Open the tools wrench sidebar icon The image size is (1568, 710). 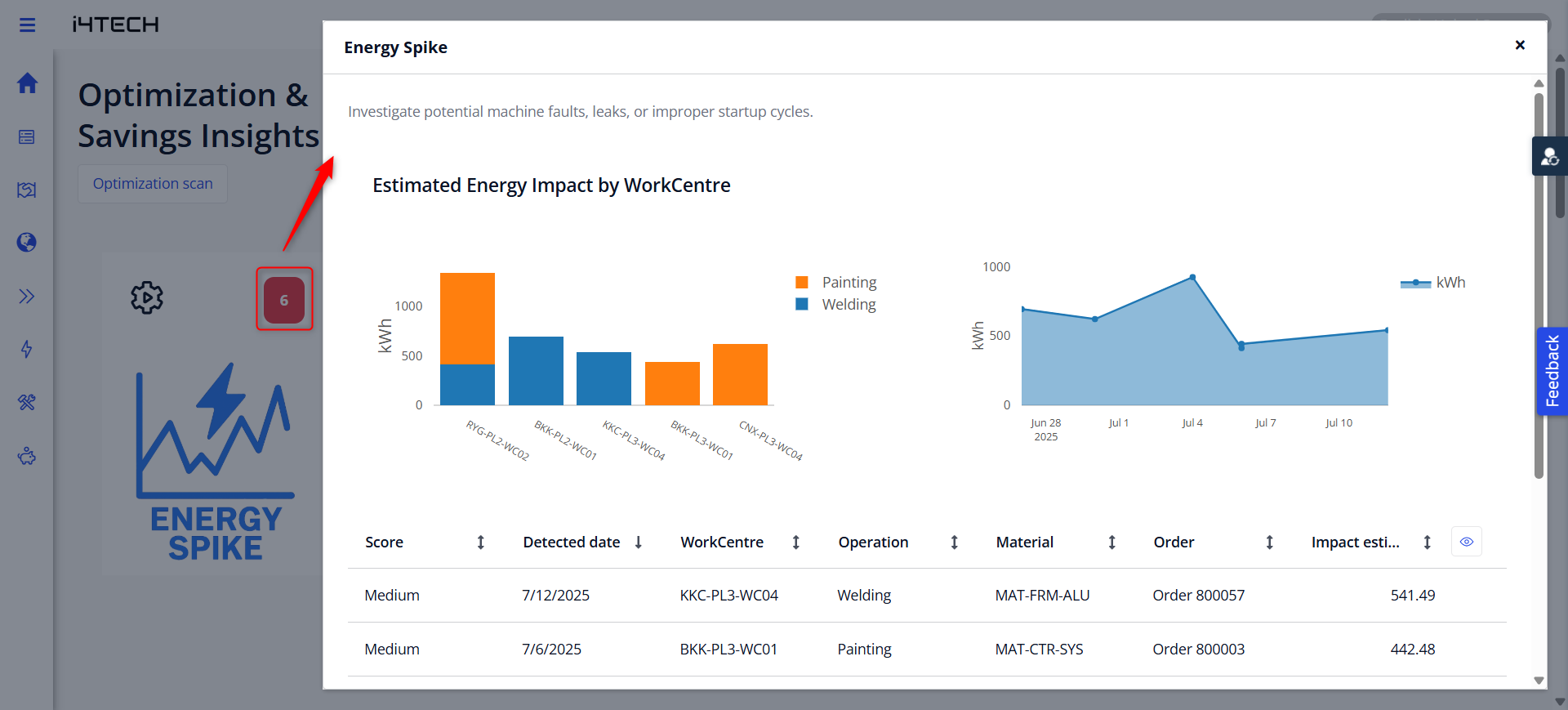pyautogui.click(x=27, y=402)
